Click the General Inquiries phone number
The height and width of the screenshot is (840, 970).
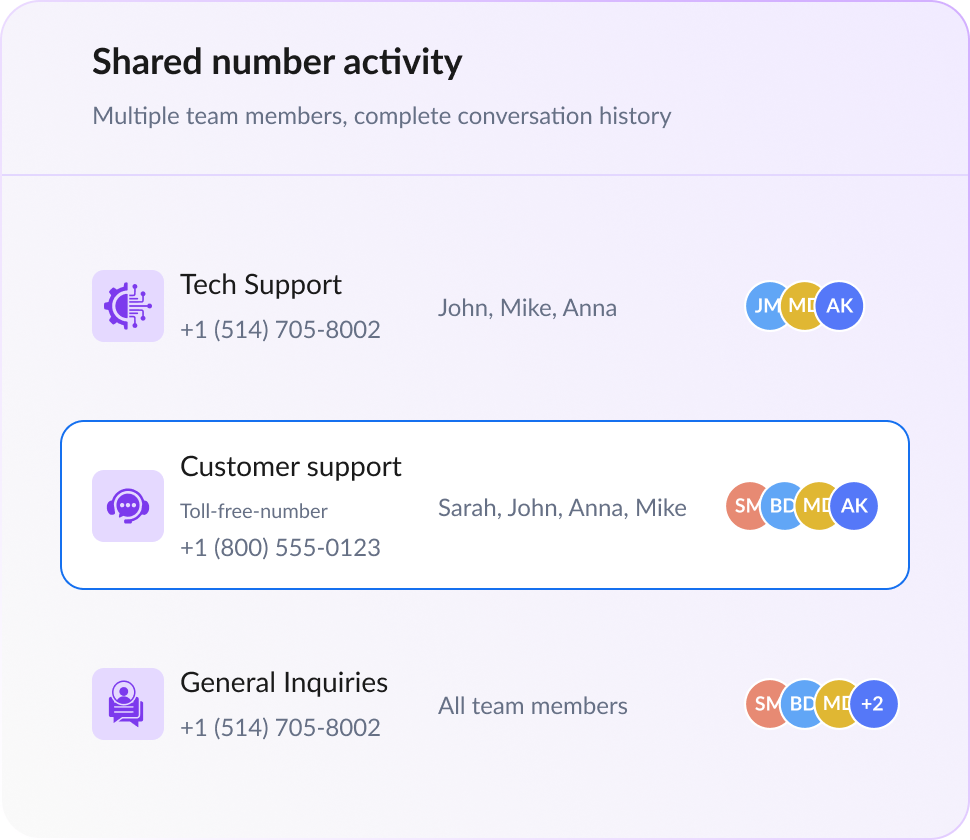[280, 728]
